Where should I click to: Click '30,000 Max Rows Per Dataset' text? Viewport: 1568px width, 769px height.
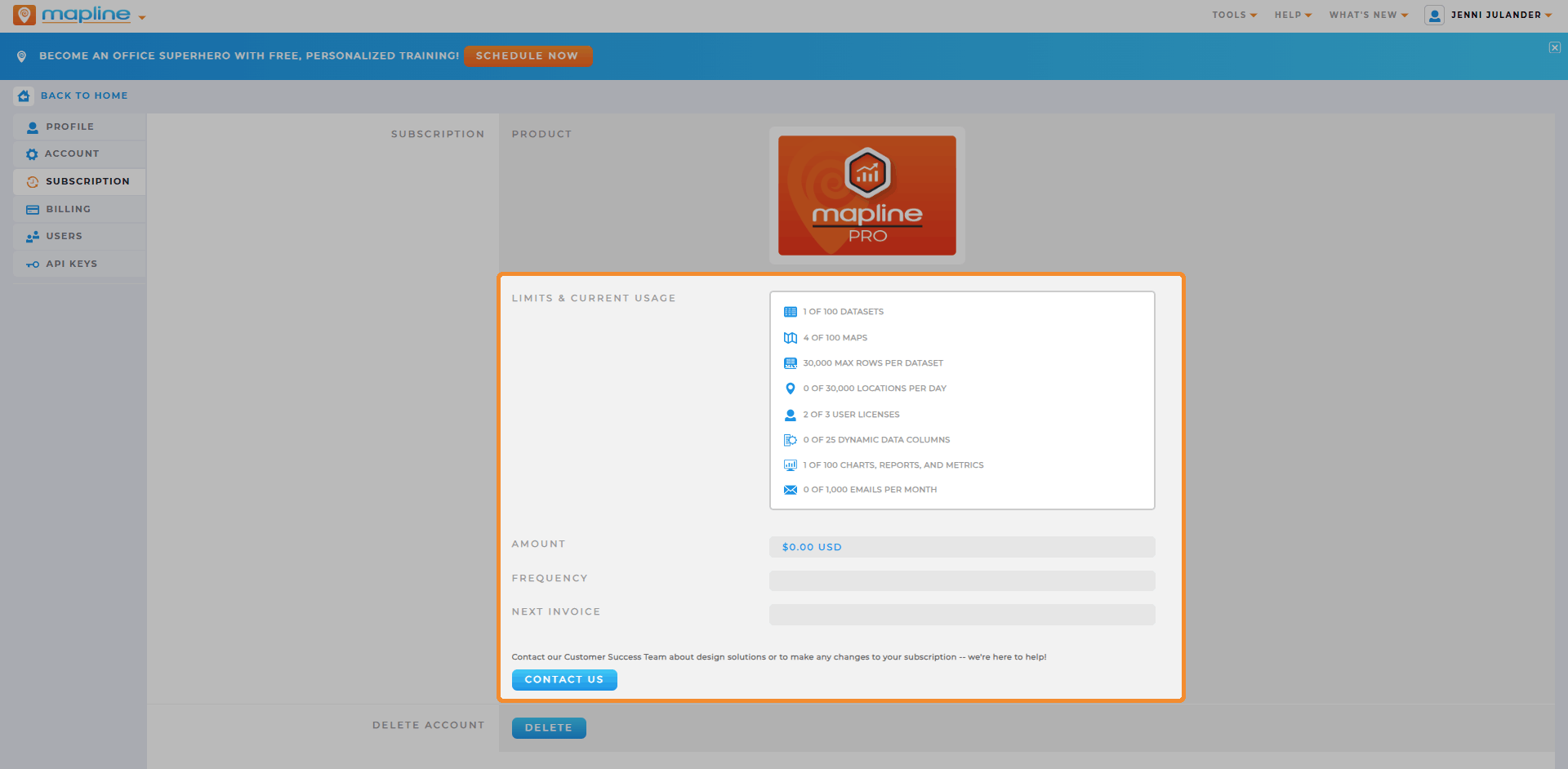click(873, 363)
